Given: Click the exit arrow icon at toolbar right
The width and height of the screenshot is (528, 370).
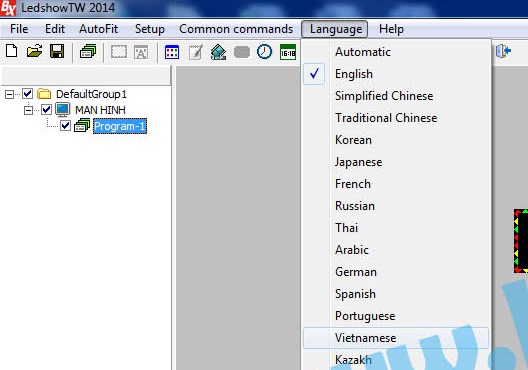Looking at the screenshot, I should [x=504, y=51].
